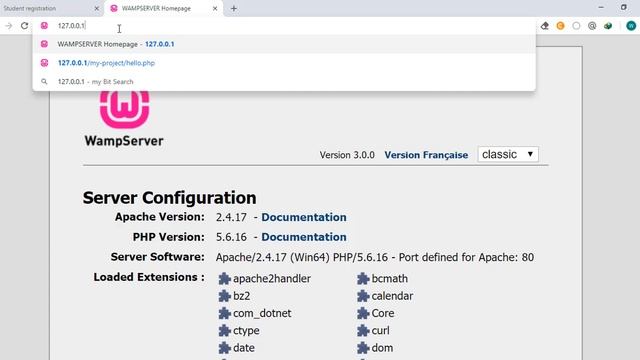Open the Version Française link
This screenshot has width=640, height=360.
click(426, 155)
